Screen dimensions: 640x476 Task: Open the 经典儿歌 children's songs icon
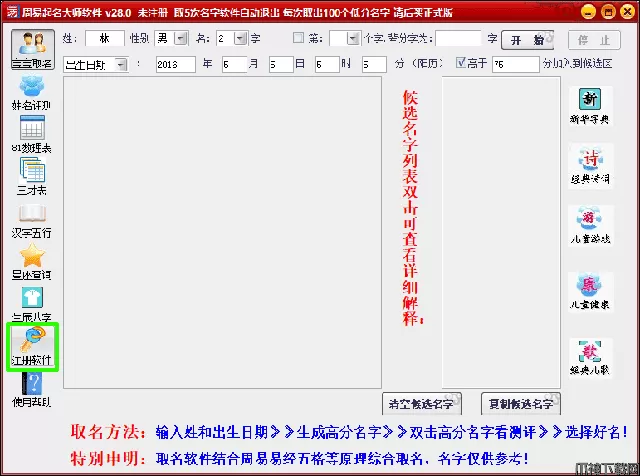[x=590, y=358]
